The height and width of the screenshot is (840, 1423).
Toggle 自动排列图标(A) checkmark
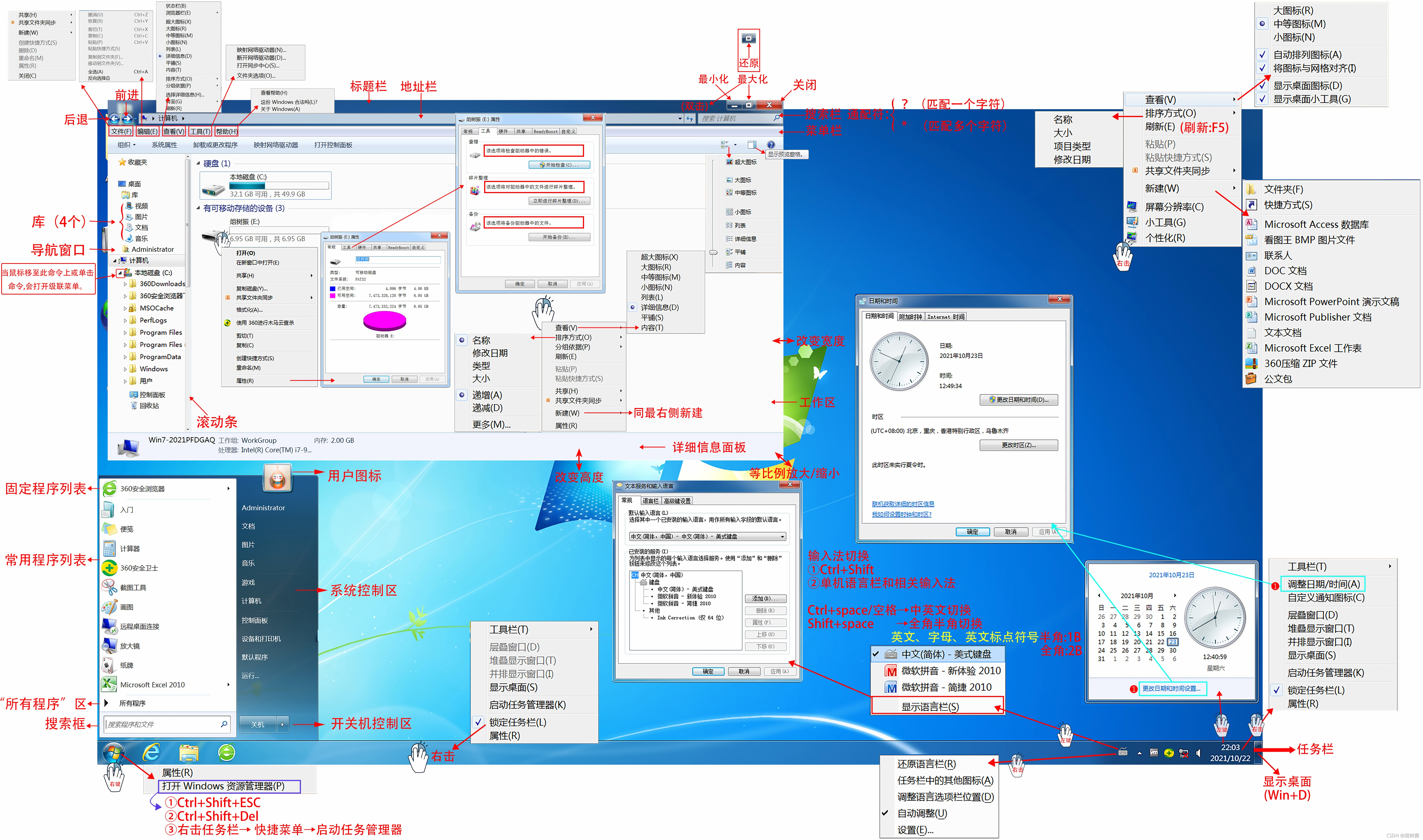[1308, 55]
